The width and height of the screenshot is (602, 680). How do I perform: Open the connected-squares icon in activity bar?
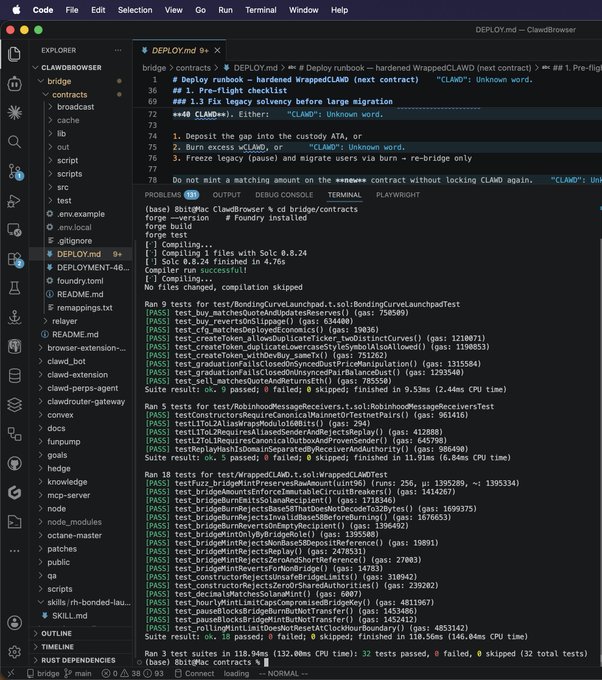[x=14, y=434]
